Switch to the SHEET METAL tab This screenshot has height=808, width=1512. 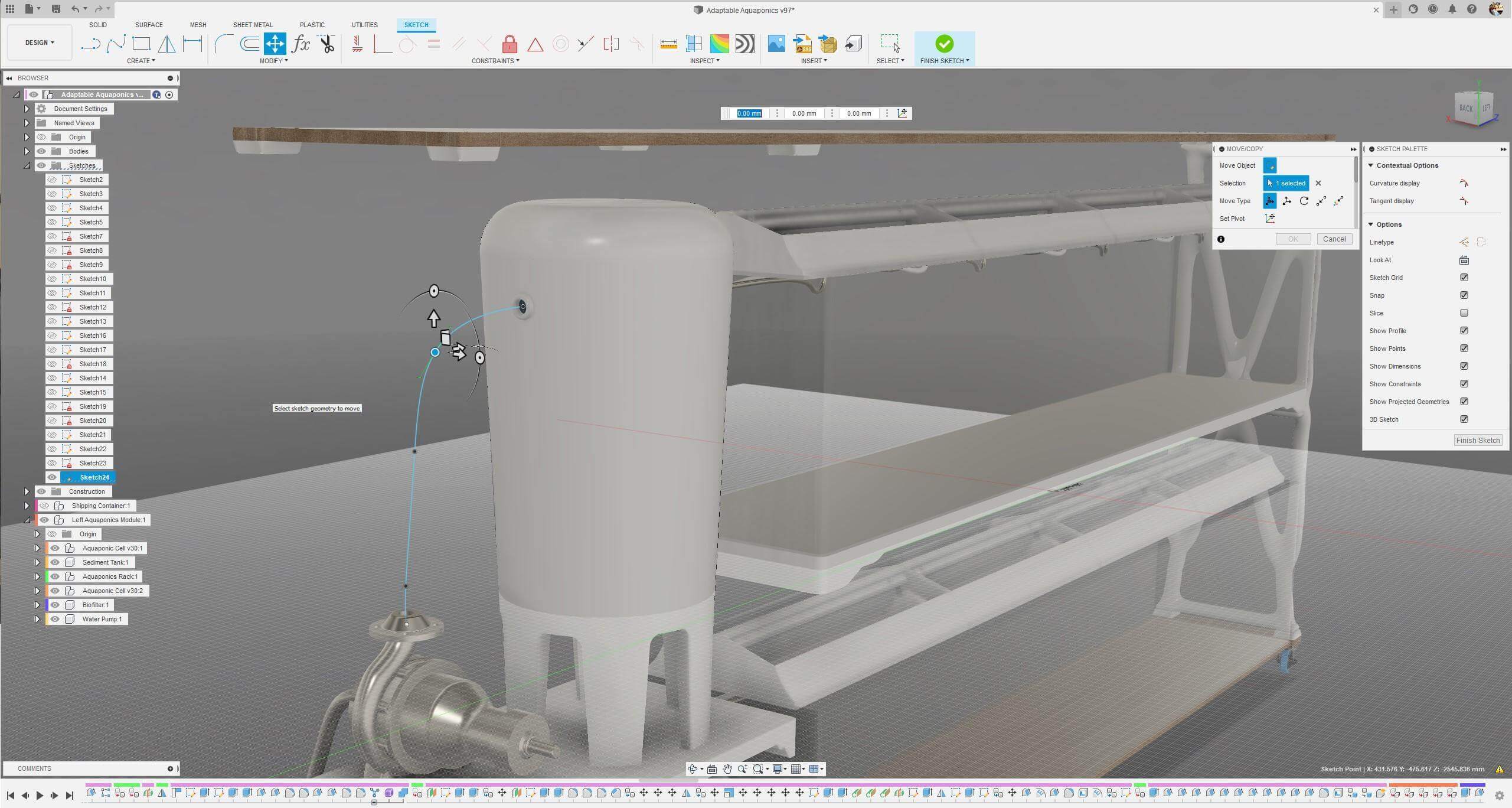point(252,25)
